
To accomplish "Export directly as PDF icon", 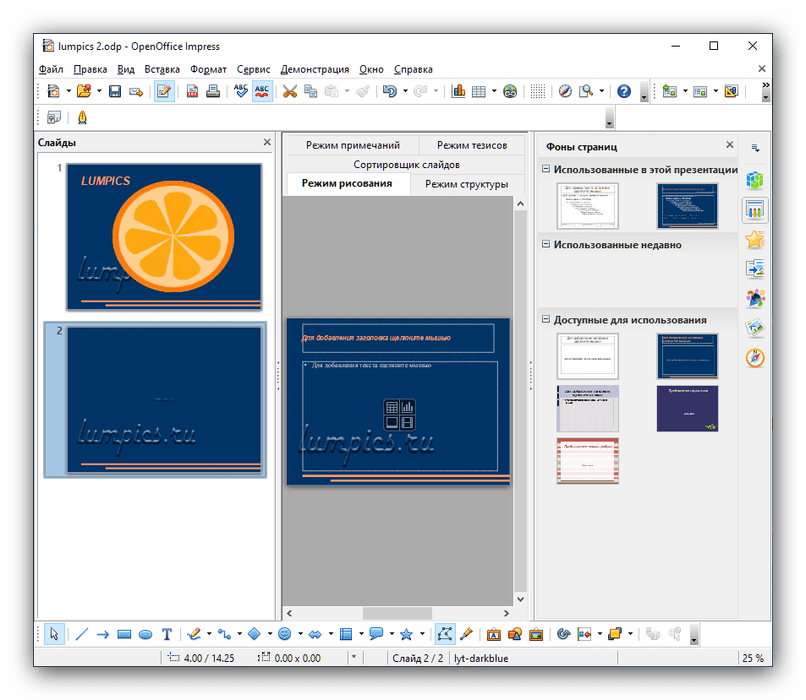I will click(x=191, y=92).
